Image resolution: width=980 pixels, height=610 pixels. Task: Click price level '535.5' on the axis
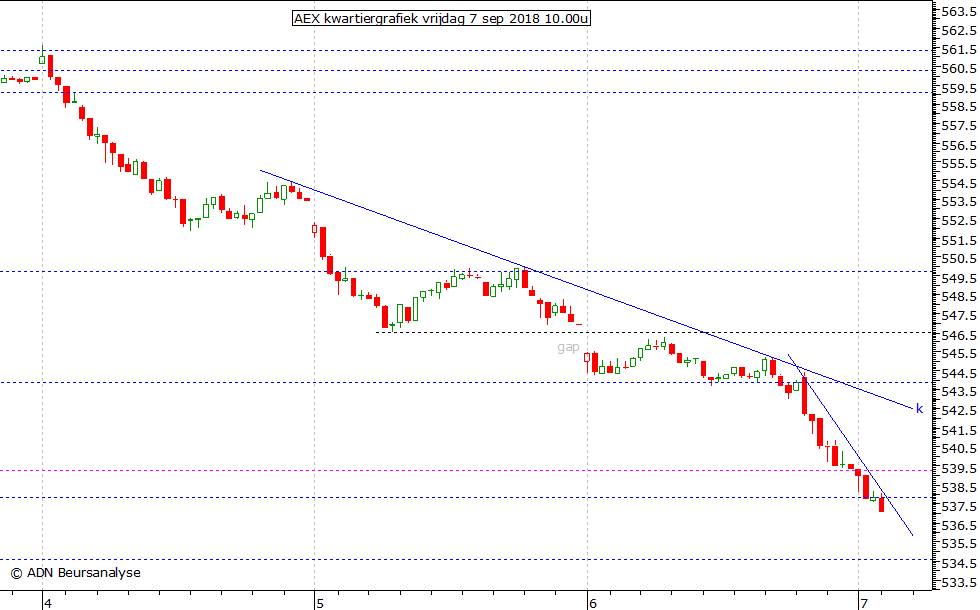pyautogui.click(x=959, y=544)
